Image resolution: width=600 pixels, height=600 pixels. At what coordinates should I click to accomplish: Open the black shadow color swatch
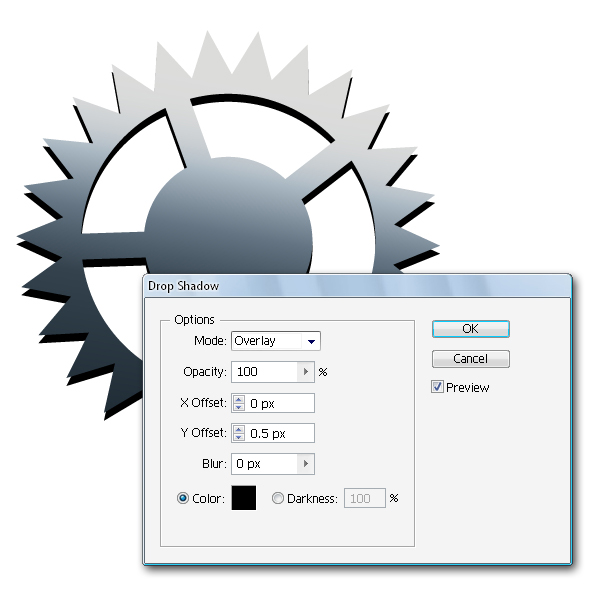(244, 498)
